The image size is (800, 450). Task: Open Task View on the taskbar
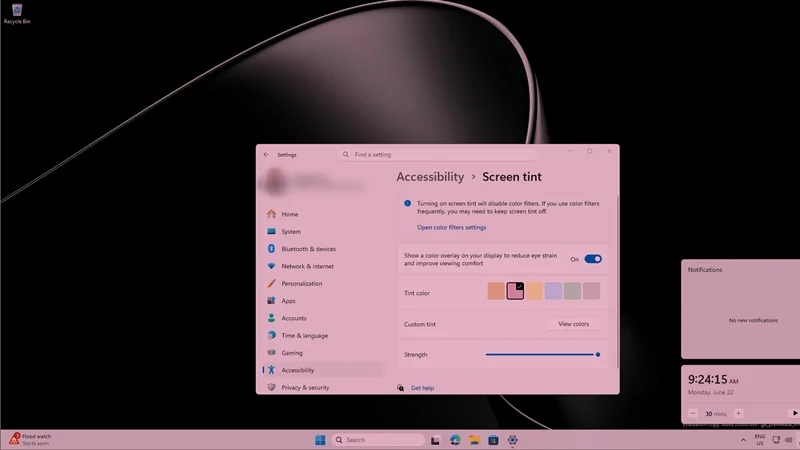tap(435, 440)
